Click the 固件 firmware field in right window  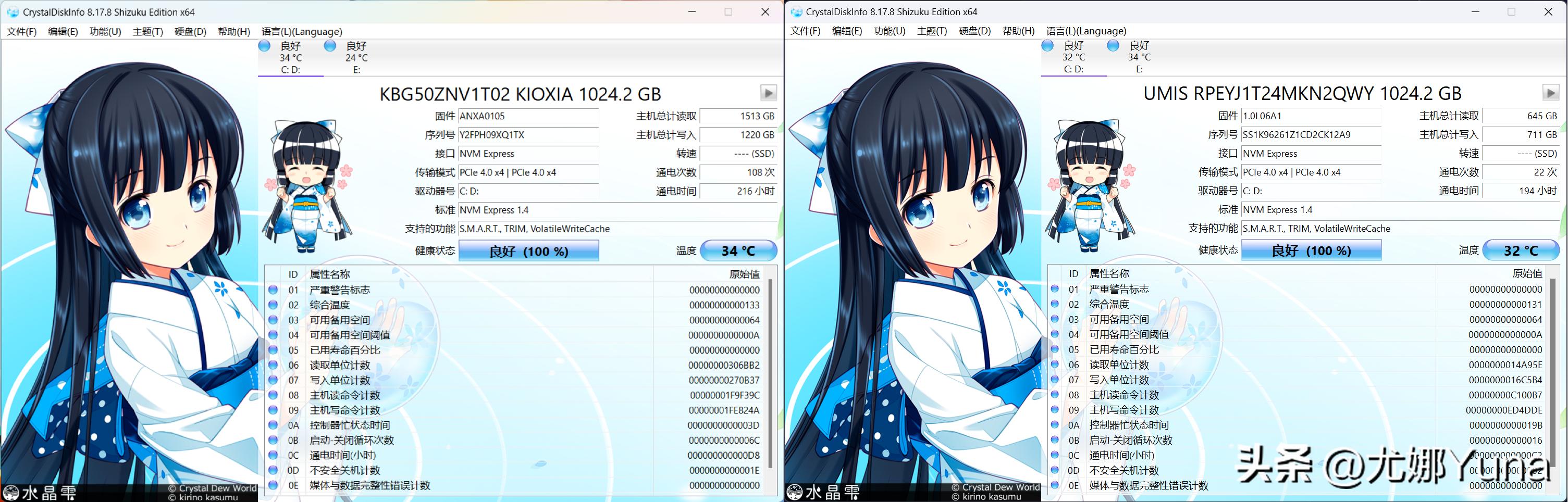[1311, 116]
